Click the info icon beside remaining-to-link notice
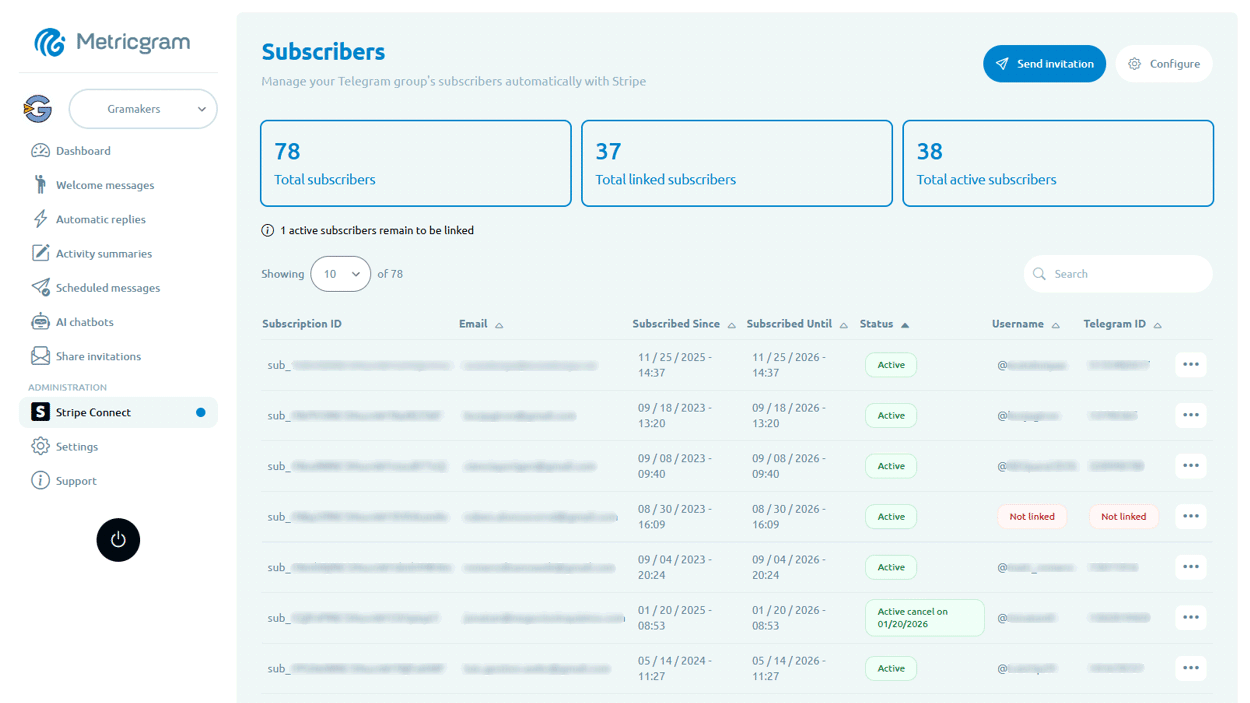The image size is (1250, 703). (x=268, y=231)
